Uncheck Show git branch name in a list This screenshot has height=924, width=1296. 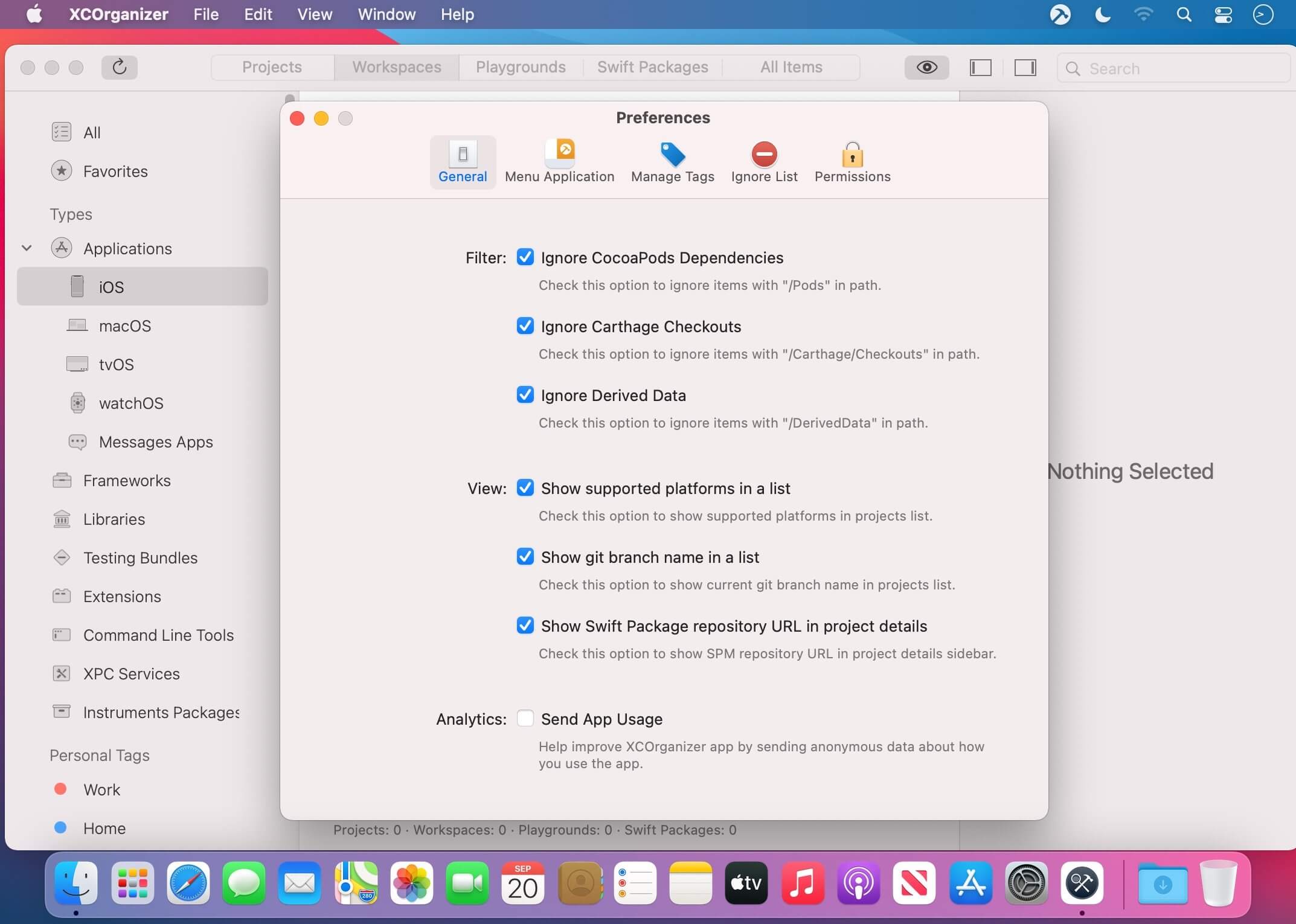click(x=525, y=557)
